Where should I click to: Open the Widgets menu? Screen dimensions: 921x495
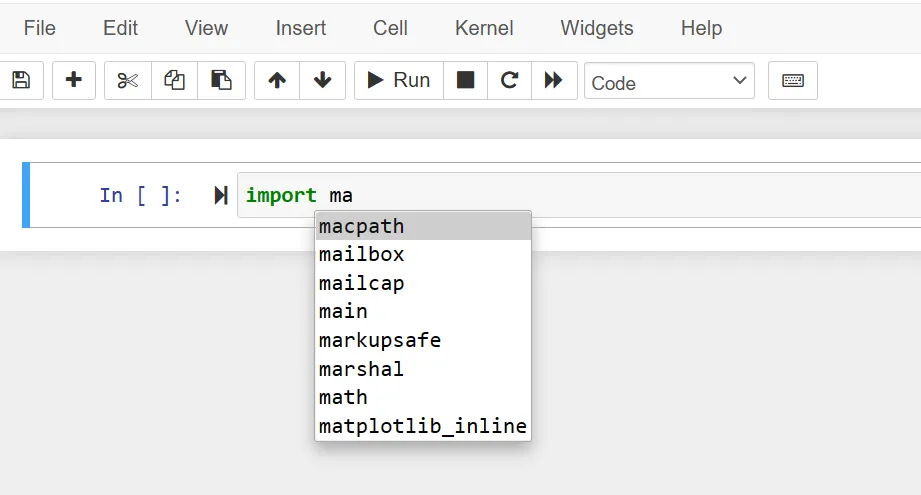coord(597,28)
